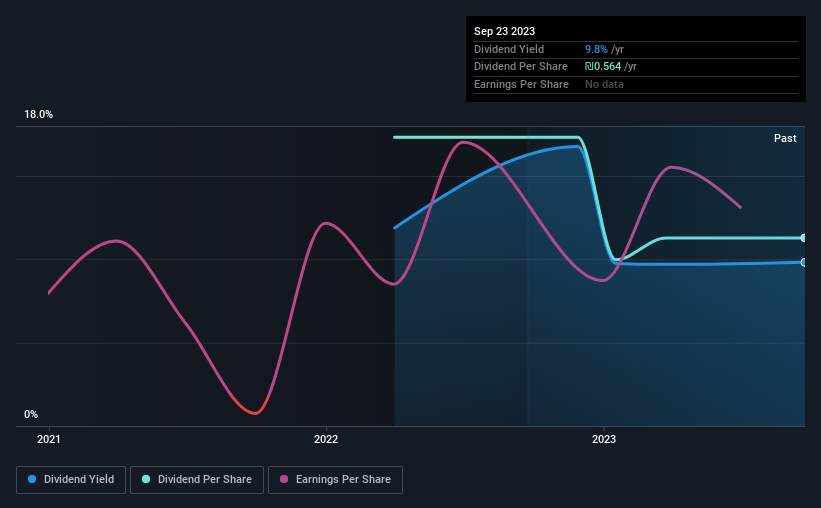Click the 2022 x-axis label
The height and width of the screenshot is (508, 821).
pyautogui.click(x=326, y=439)
